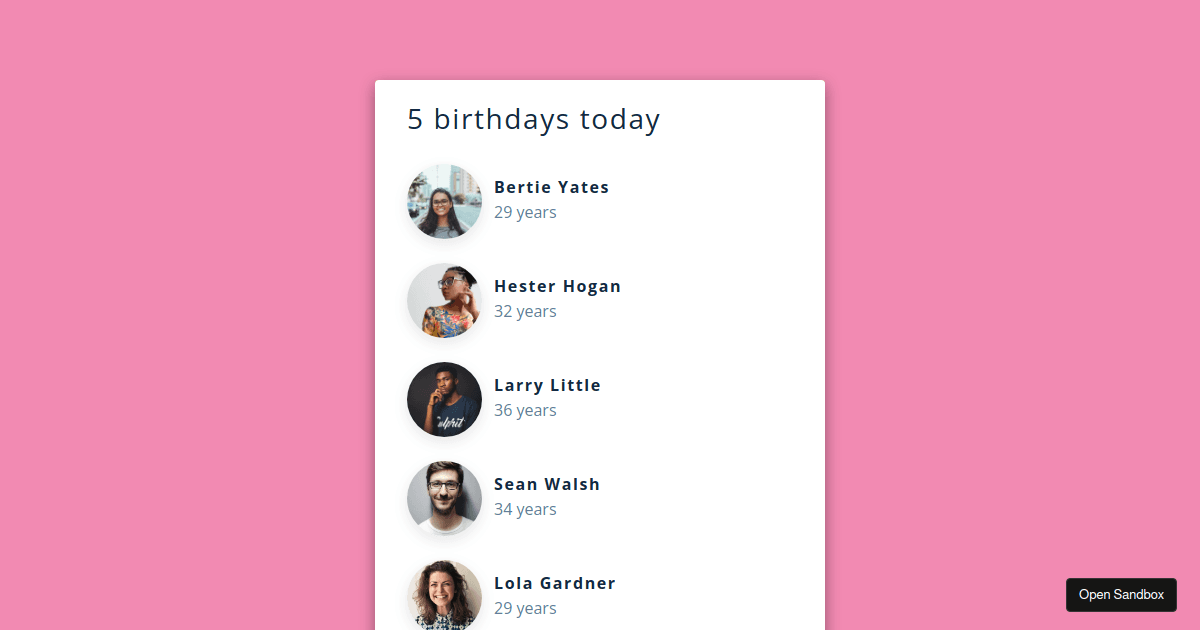1200x630 pixels.
Task: Select the name Larry Little
Action: (547, 385)
